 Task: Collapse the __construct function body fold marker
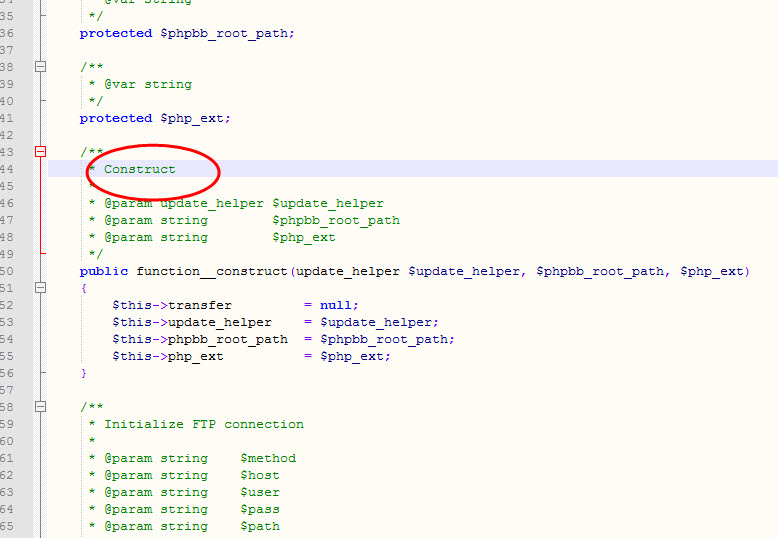tap(41, 288)
